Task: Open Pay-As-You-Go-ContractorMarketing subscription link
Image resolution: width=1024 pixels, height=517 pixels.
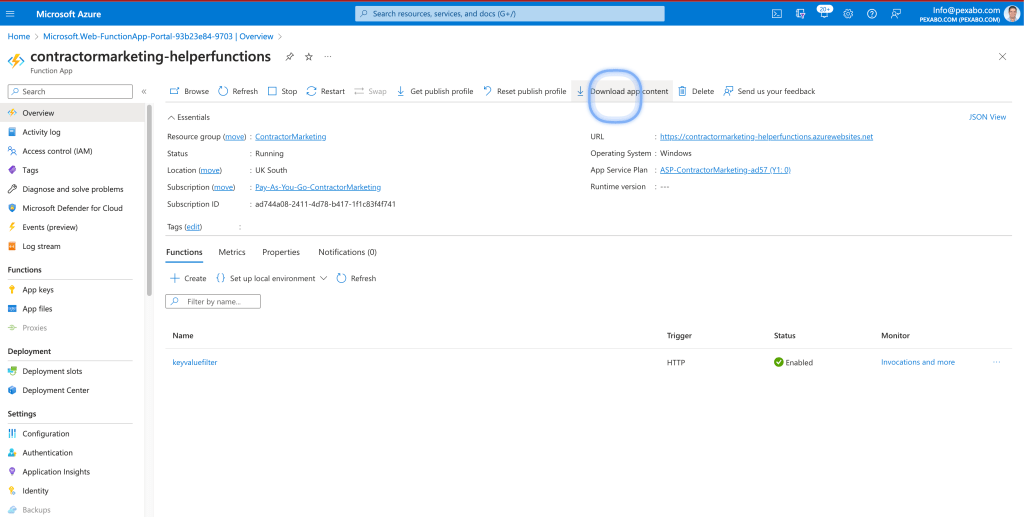Action: pos(318,187)
